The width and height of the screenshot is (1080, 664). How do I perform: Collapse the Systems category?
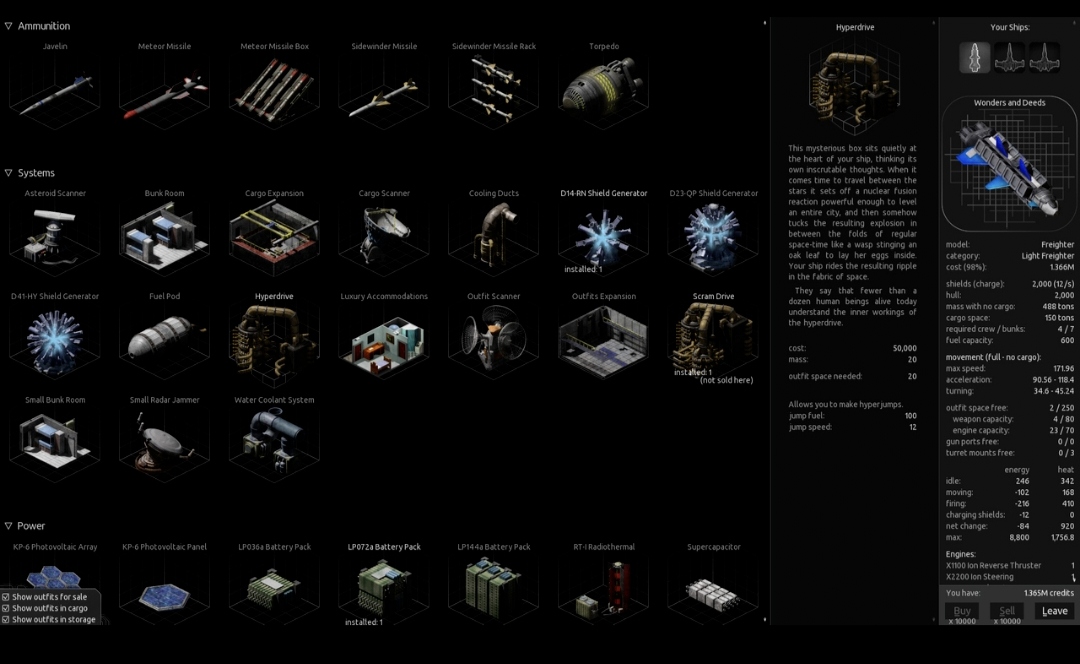click(8, 173)
